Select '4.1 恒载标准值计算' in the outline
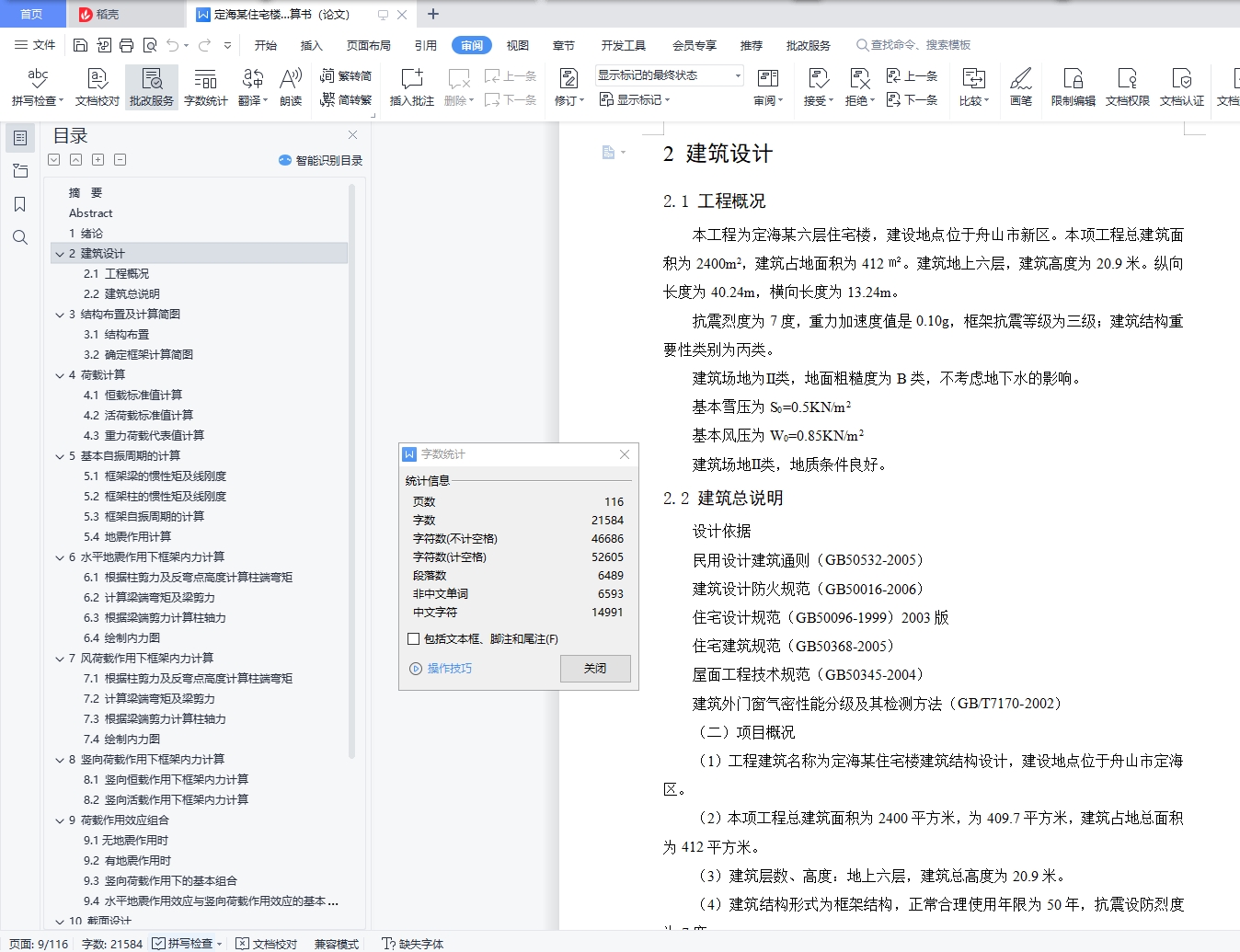The height and width of the screenshot is (952, 1240). pos(132,396)
